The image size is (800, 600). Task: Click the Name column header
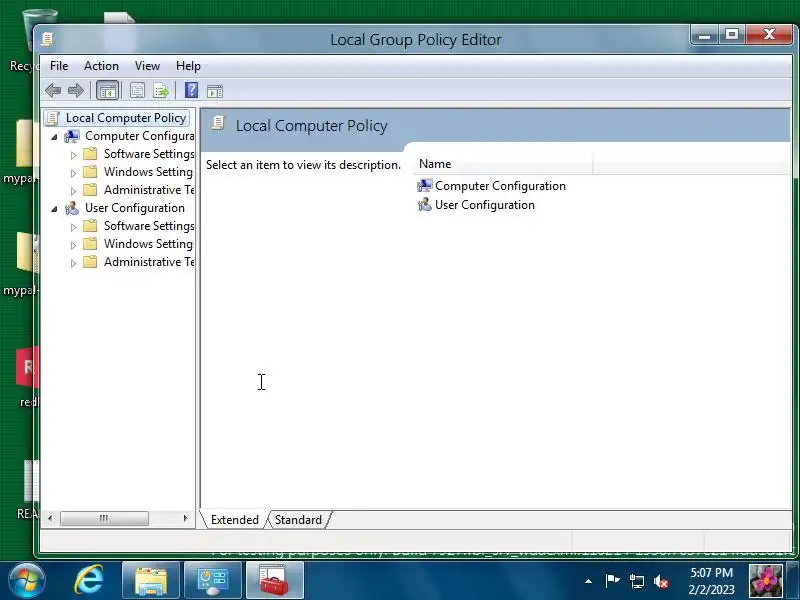pyautogui.click(x=503, y=164)
